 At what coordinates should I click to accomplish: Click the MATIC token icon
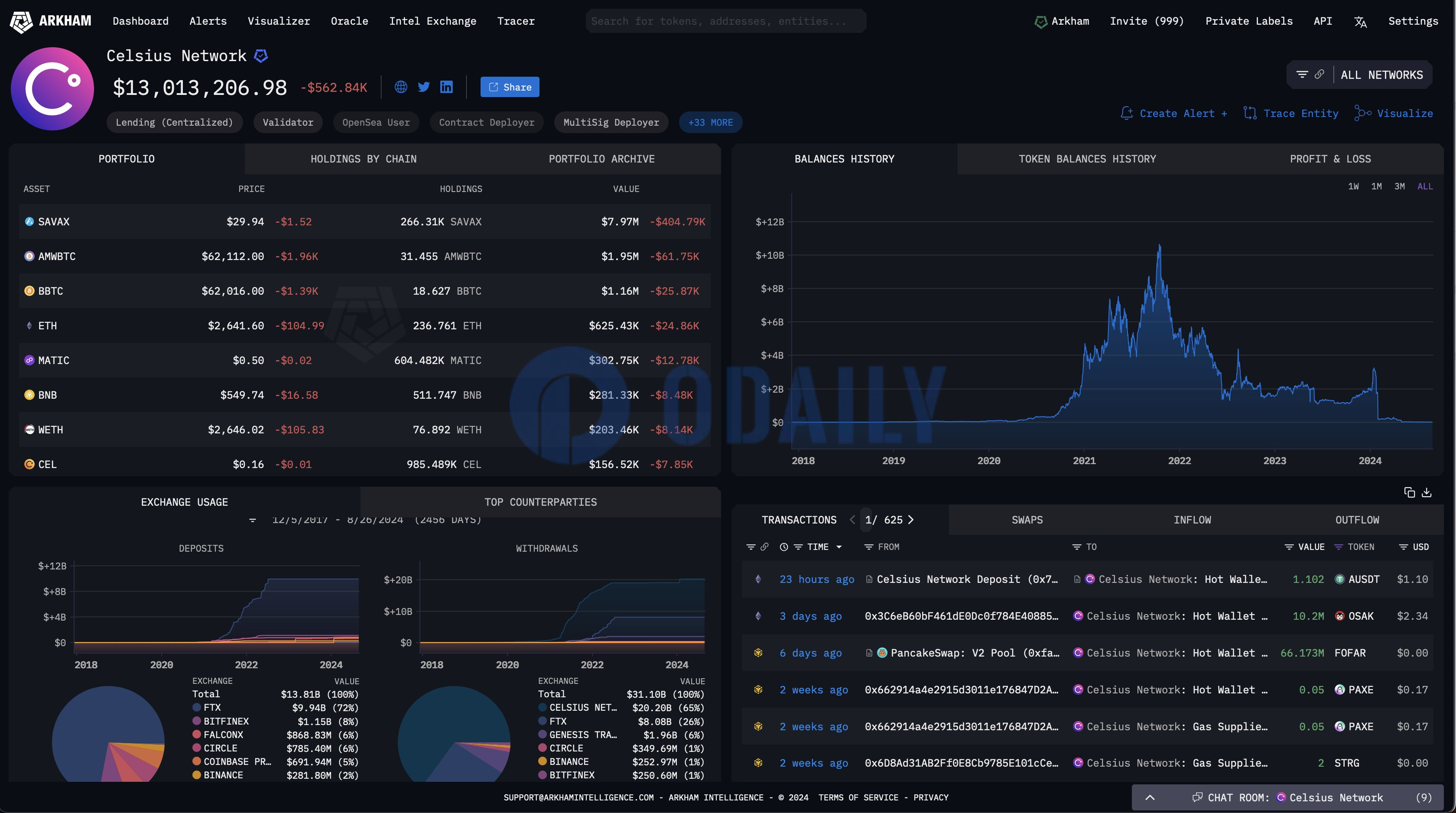(29, 360)
